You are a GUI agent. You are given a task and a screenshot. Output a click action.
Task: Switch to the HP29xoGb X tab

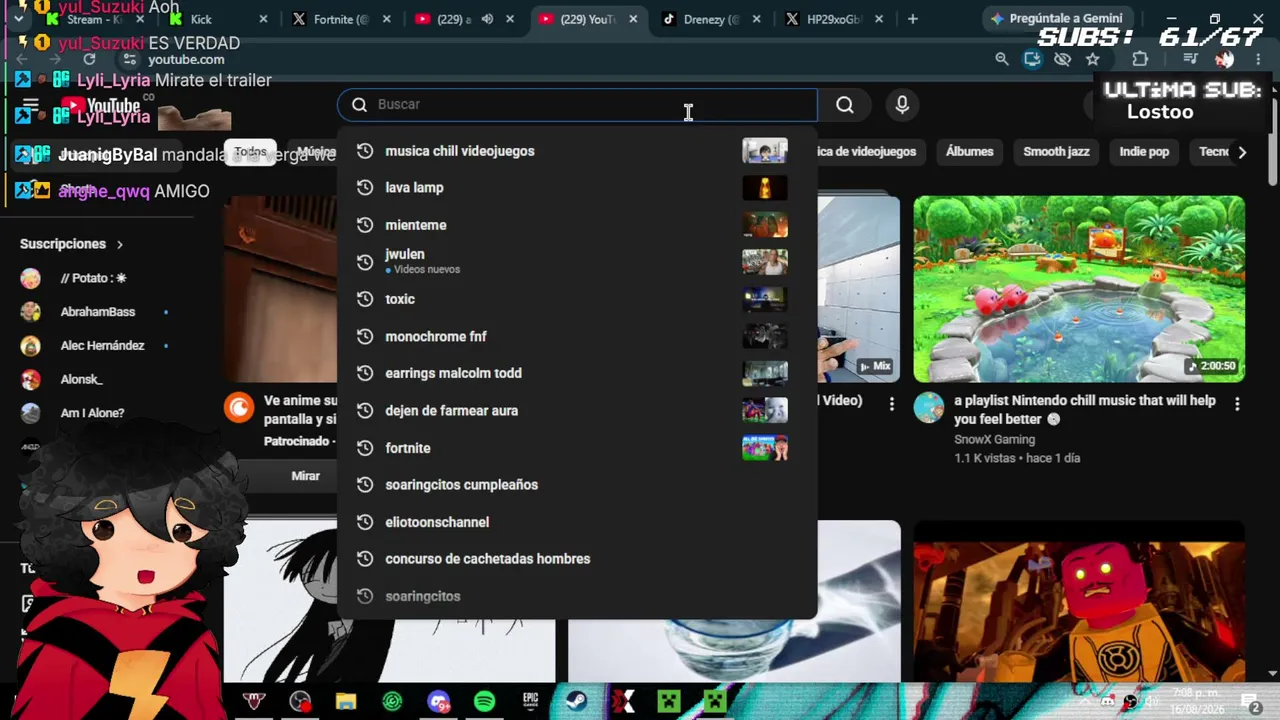coord(833,19)
